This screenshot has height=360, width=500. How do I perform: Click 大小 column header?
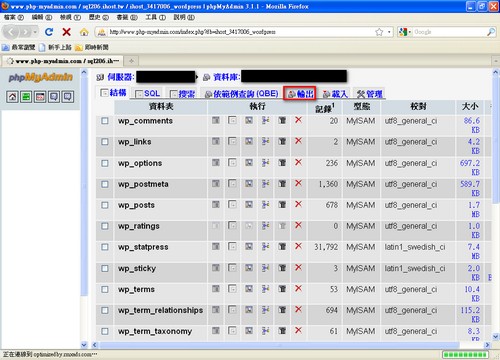point(470,106)
